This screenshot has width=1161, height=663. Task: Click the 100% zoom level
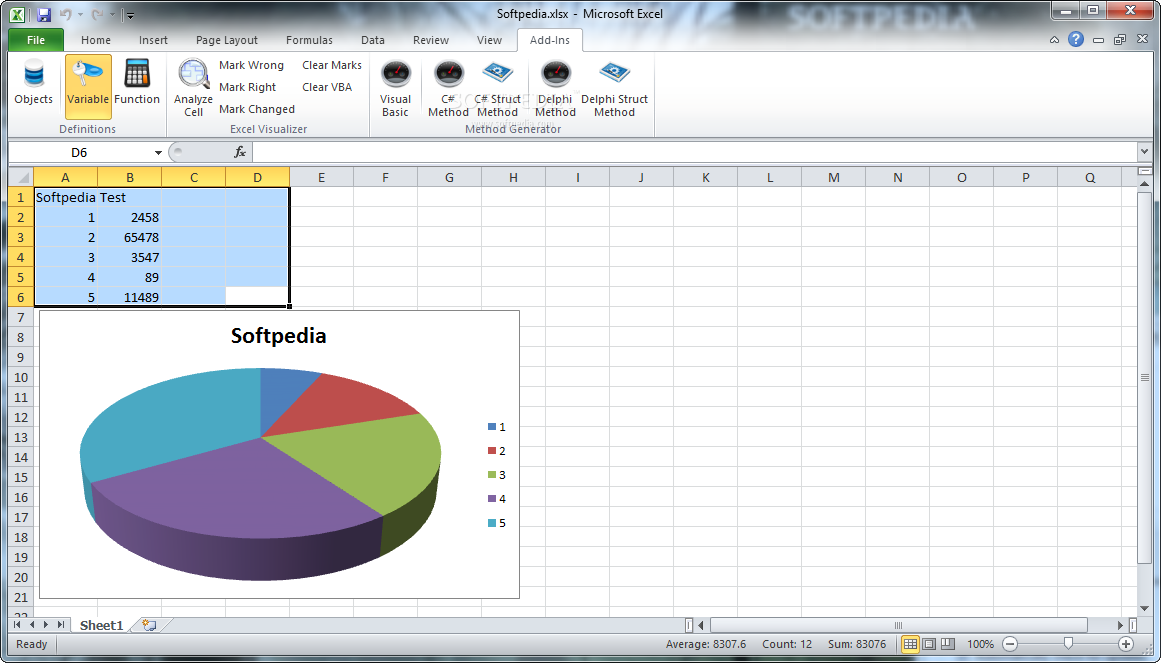tap(980, 644)
